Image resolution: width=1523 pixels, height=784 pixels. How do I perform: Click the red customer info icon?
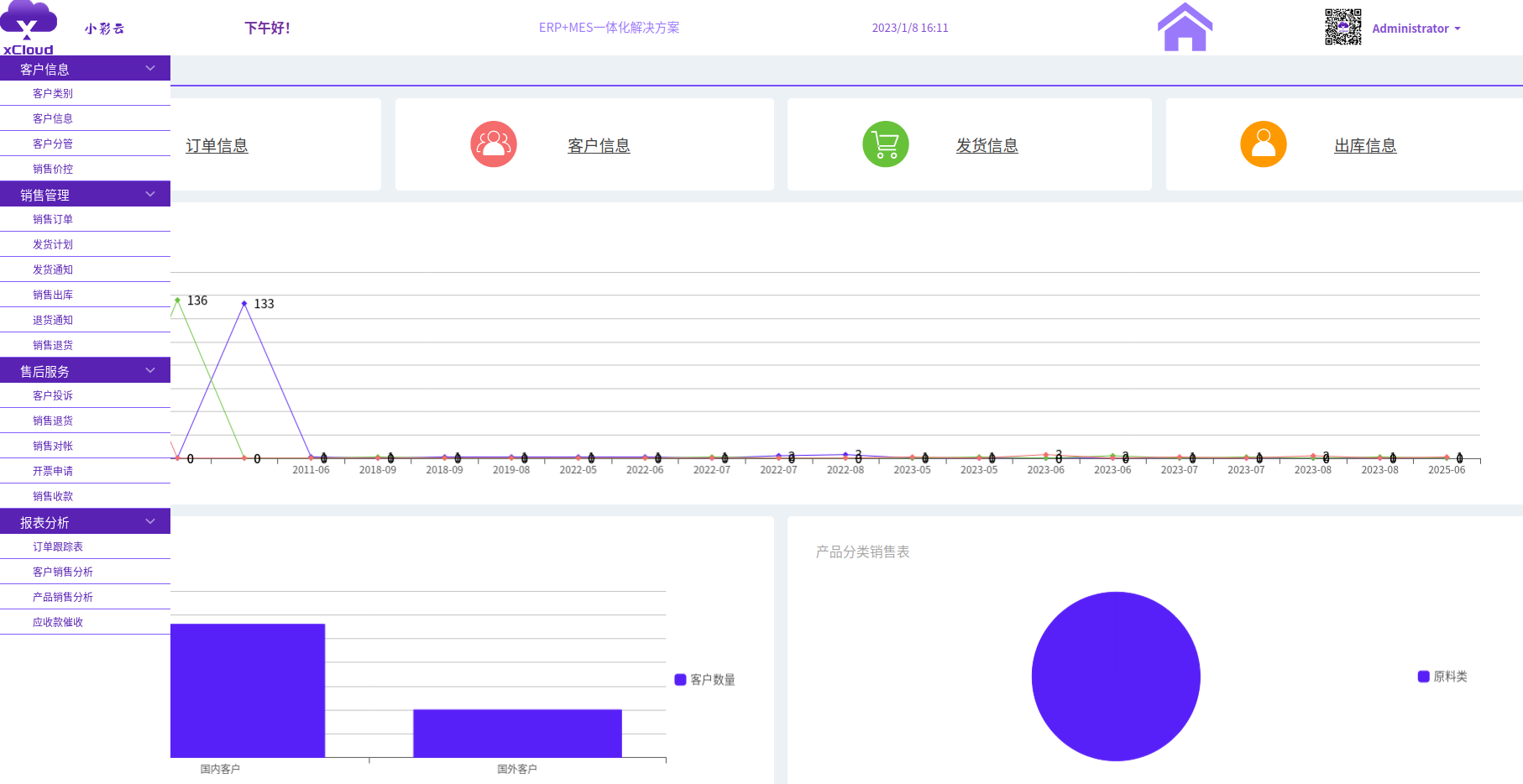(x=494, y=144)
